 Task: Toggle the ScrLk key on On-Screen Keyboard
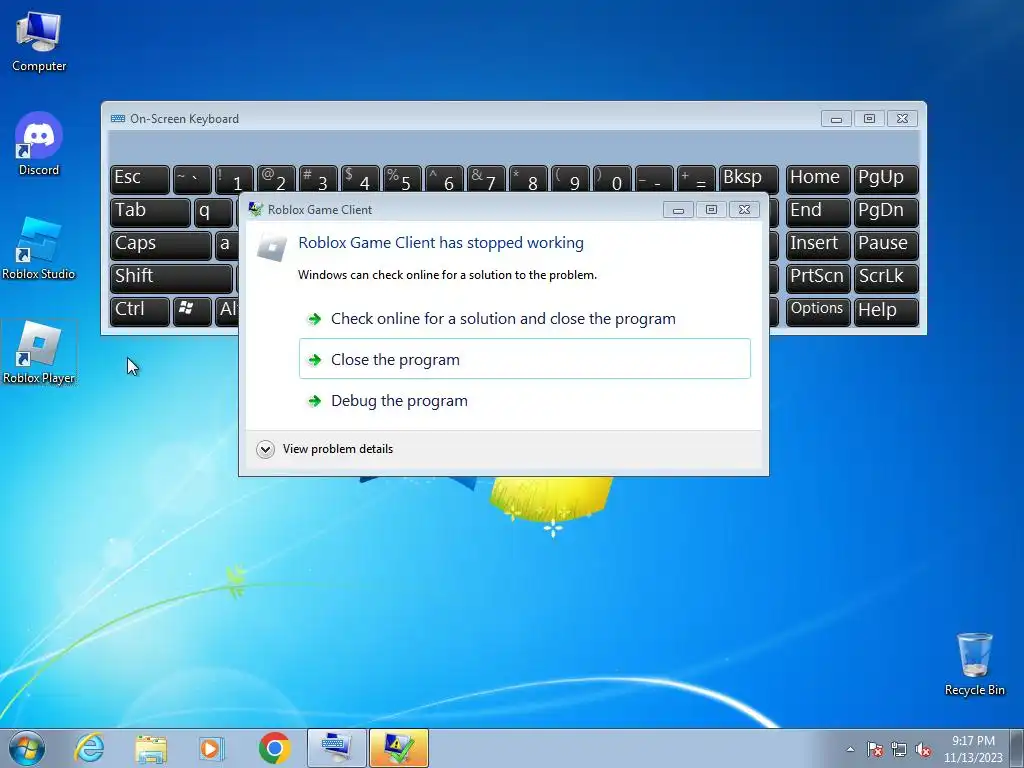coord(886,278)
